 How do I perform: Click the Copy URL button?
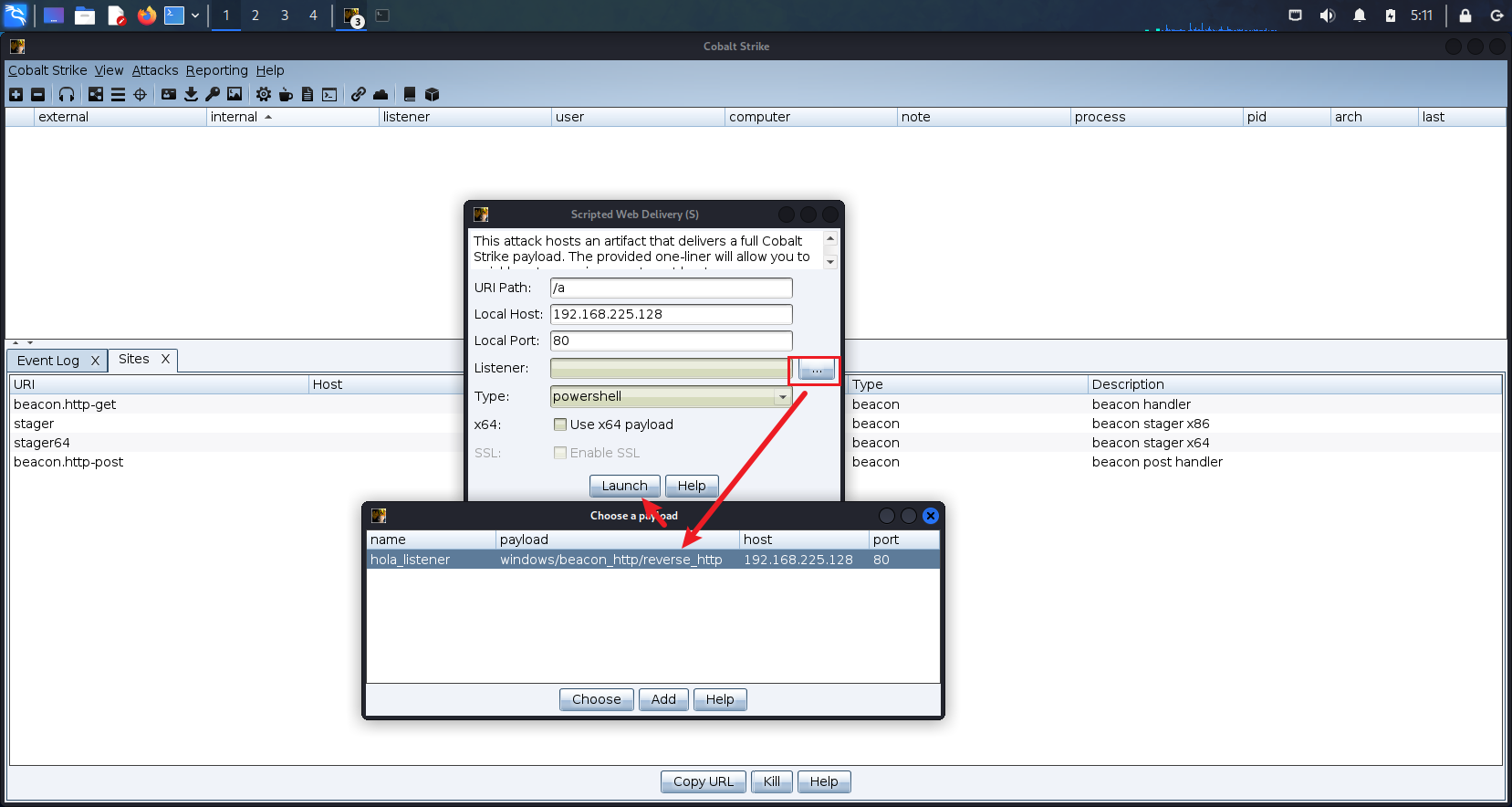tap(704, 781)
